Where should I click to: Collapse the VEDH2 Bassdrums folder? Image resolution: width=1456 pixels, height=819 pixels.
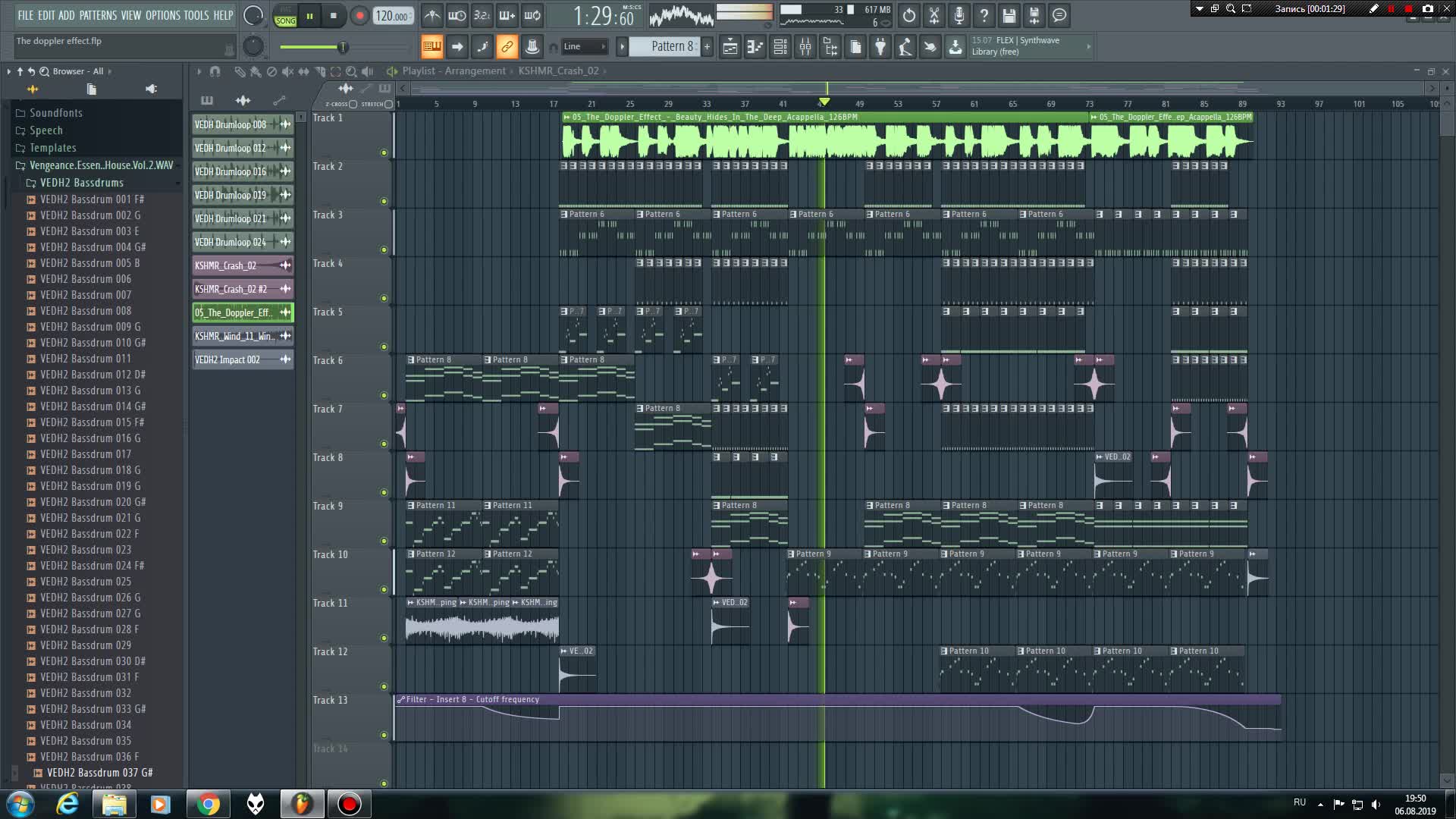[81, 183]
